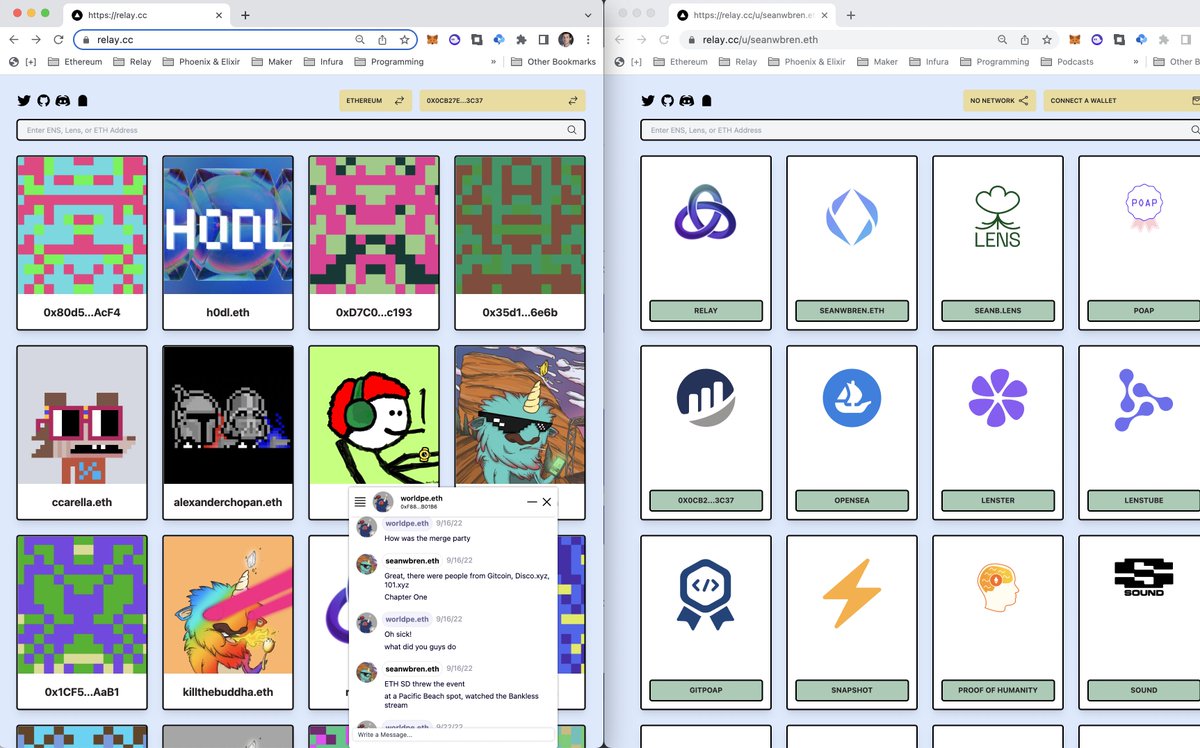Click the relay.cc address bar in left browser

coord(246,40)
